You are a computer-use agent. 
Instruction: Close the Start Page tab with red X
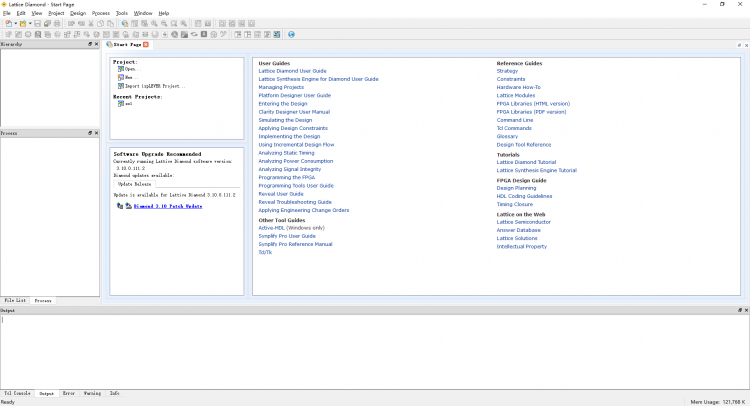pyautogui.click(x=146, y=45)
